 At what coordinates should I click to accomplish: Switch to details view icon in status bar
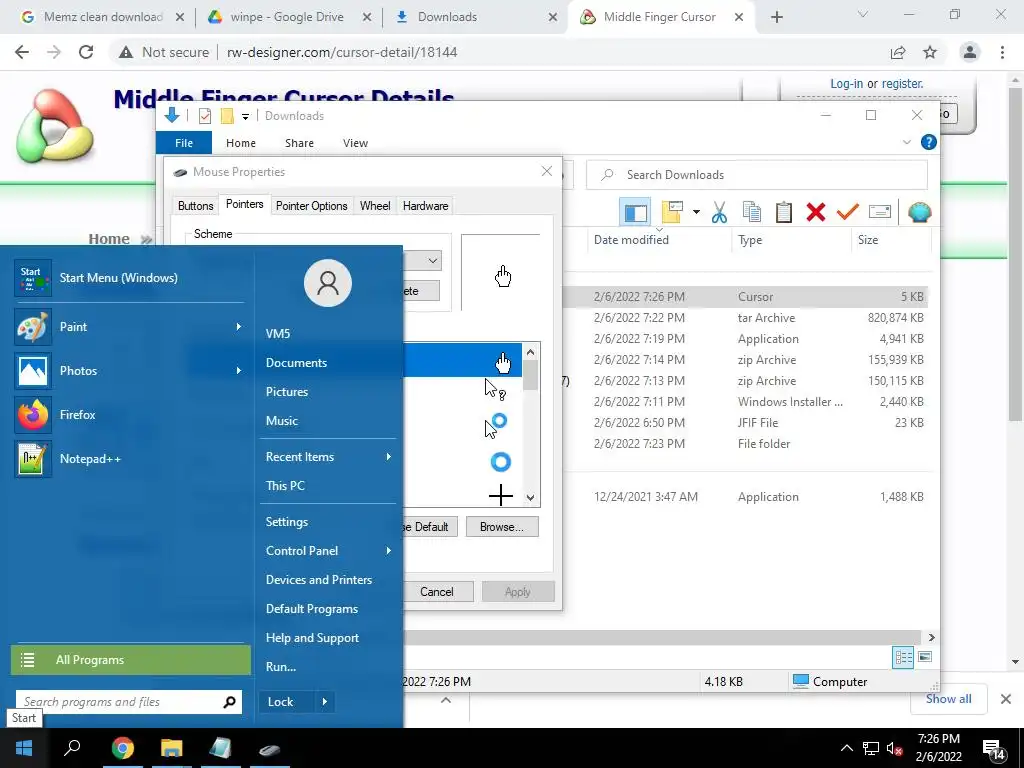pos(903,657)
